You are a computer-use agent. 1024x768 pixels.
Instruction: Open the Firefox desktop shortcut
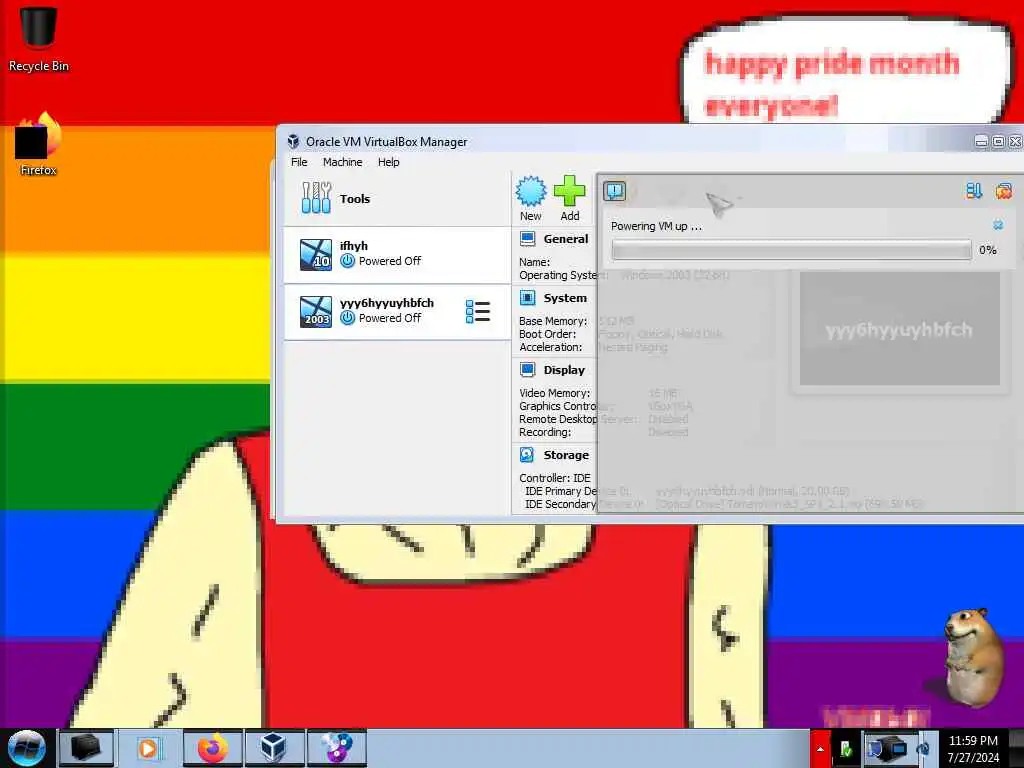click(38, 144)
